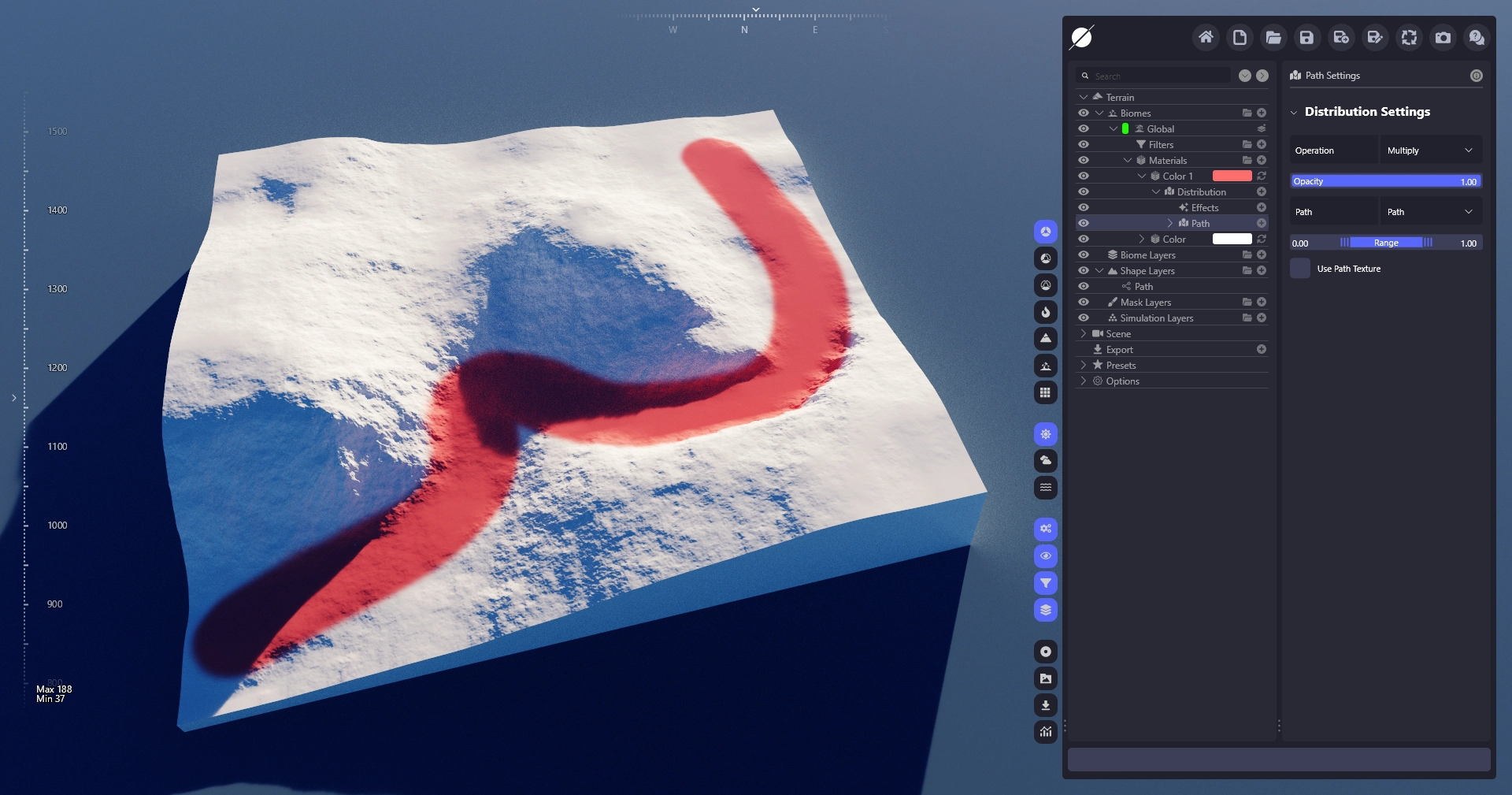Select the Presets item in the tree

pos(1121,365)
